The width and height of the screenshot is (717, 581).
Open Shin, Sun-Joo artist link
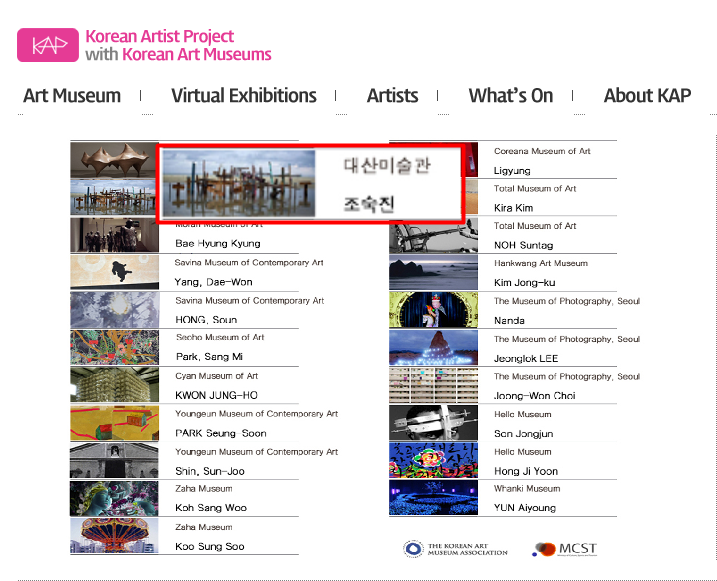(209, 471)
